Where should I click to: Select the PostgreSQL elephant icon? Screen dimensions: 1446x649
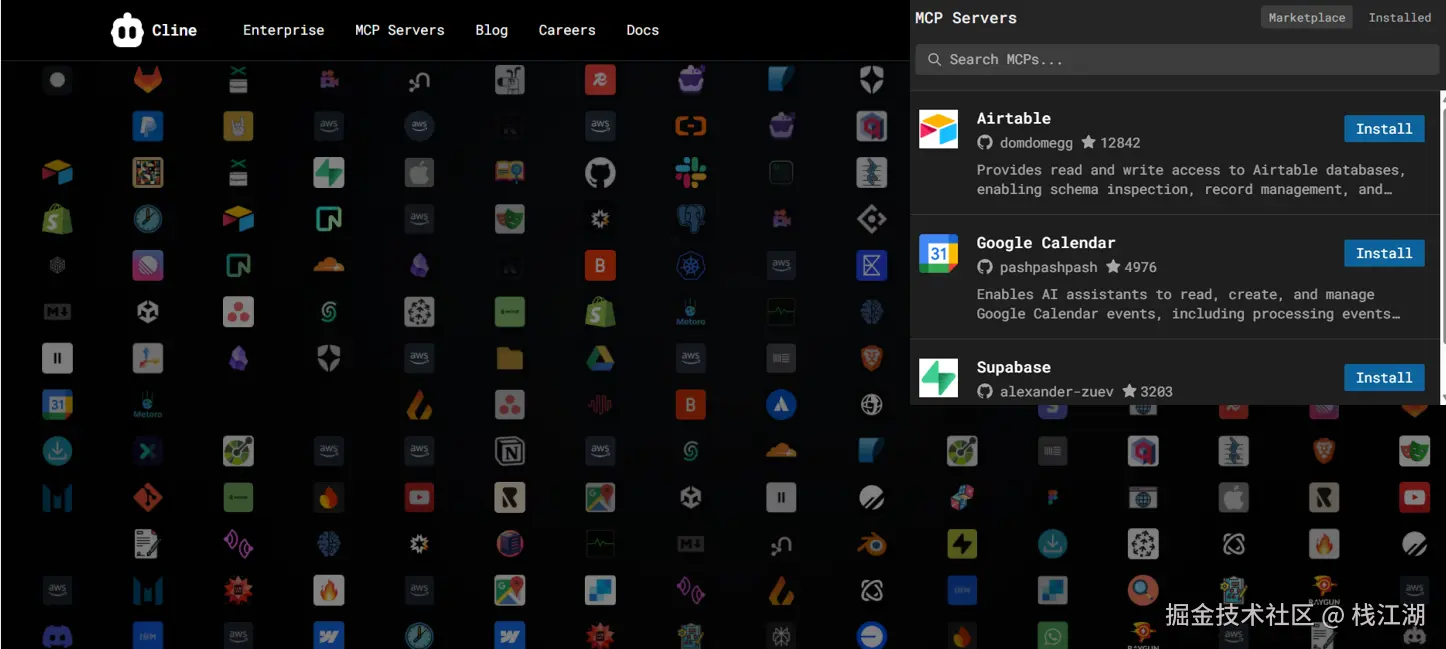(690, 219)
